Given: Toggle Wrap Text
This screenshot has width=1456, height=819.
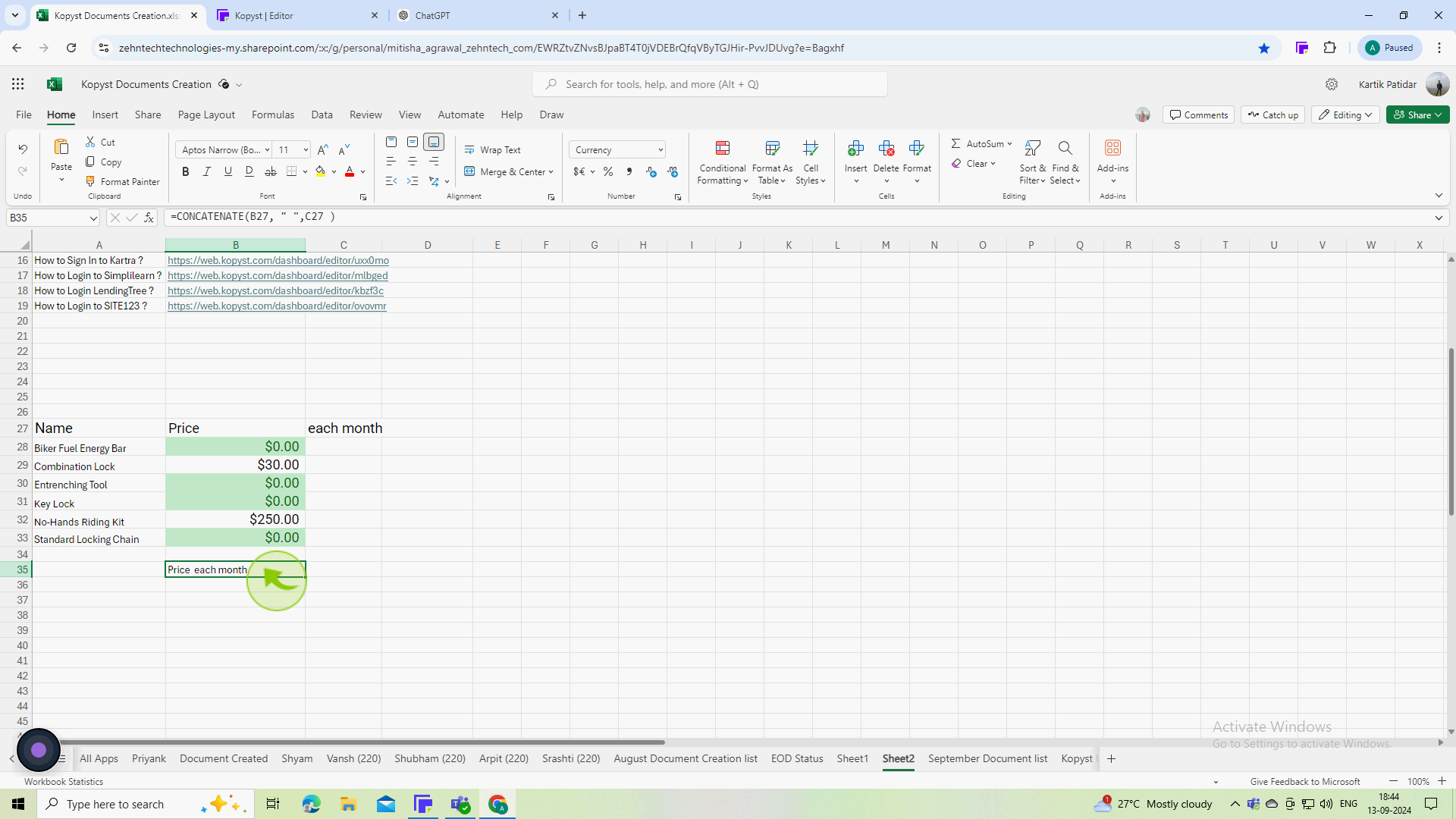Looking at the screenshot, I should (493, 150).
